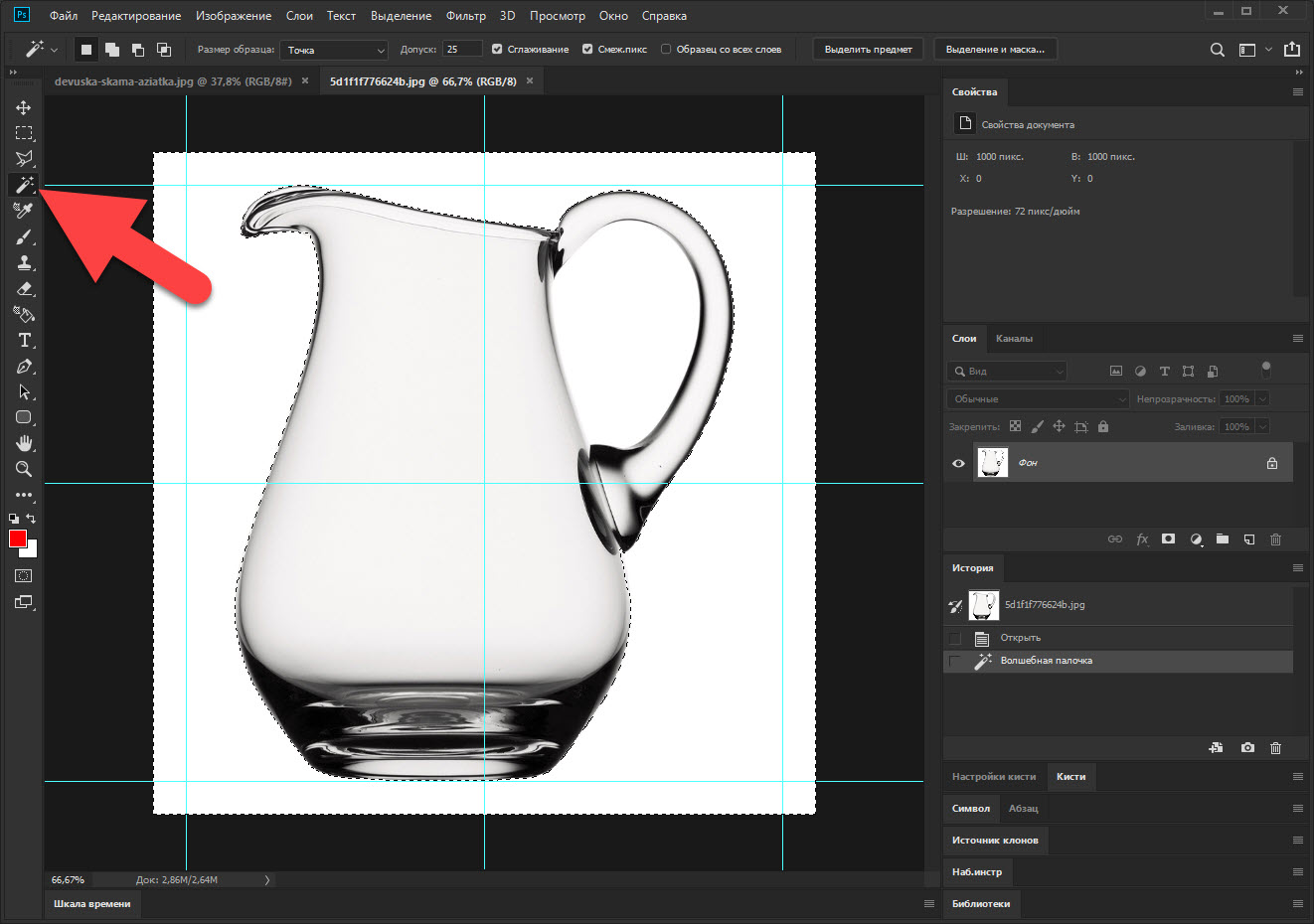Open the Фильтр menu

tap(466, 16)
